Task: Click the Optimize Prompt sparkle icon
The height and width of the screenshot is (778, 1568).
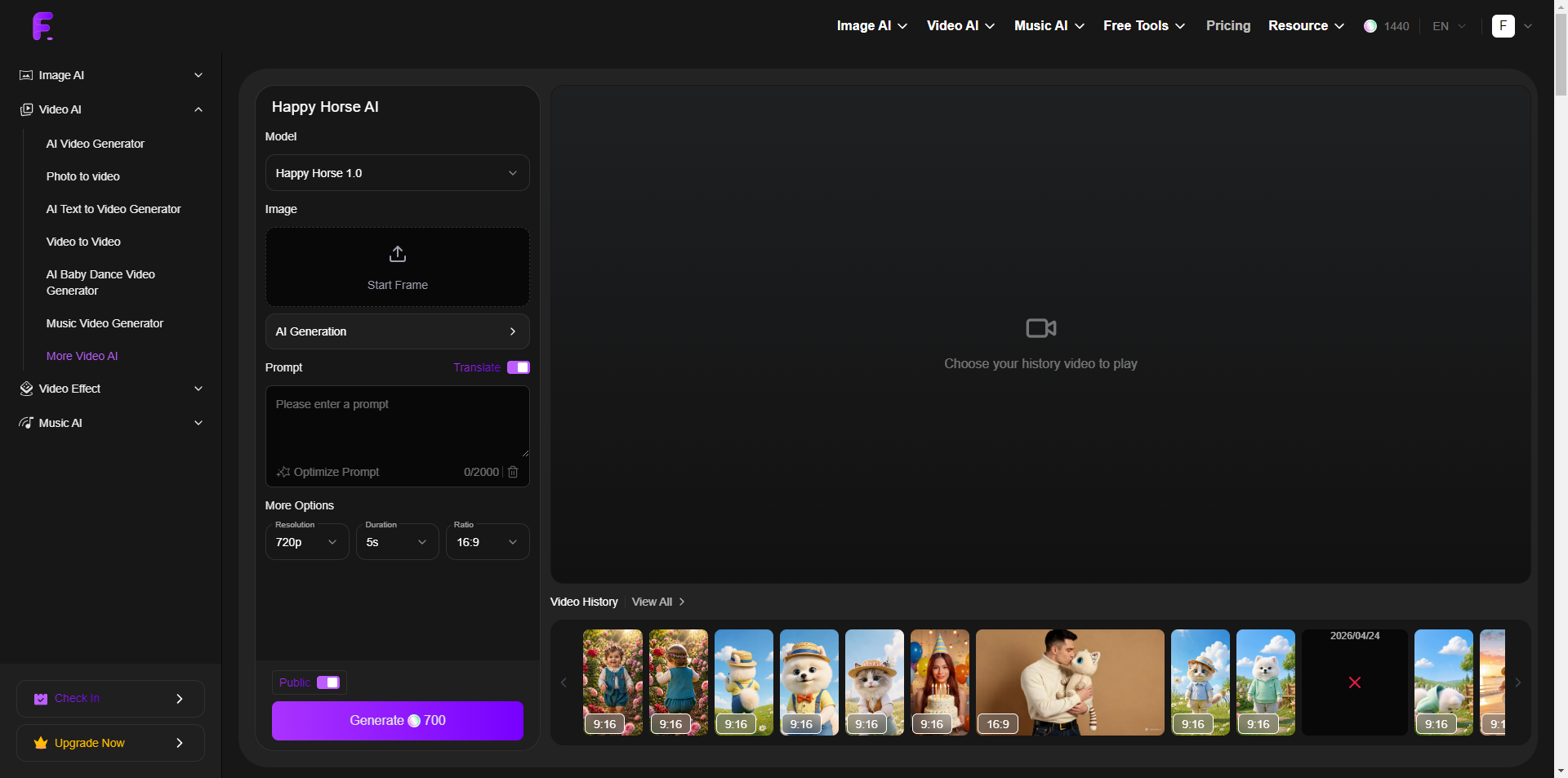Action: [283, 472]
